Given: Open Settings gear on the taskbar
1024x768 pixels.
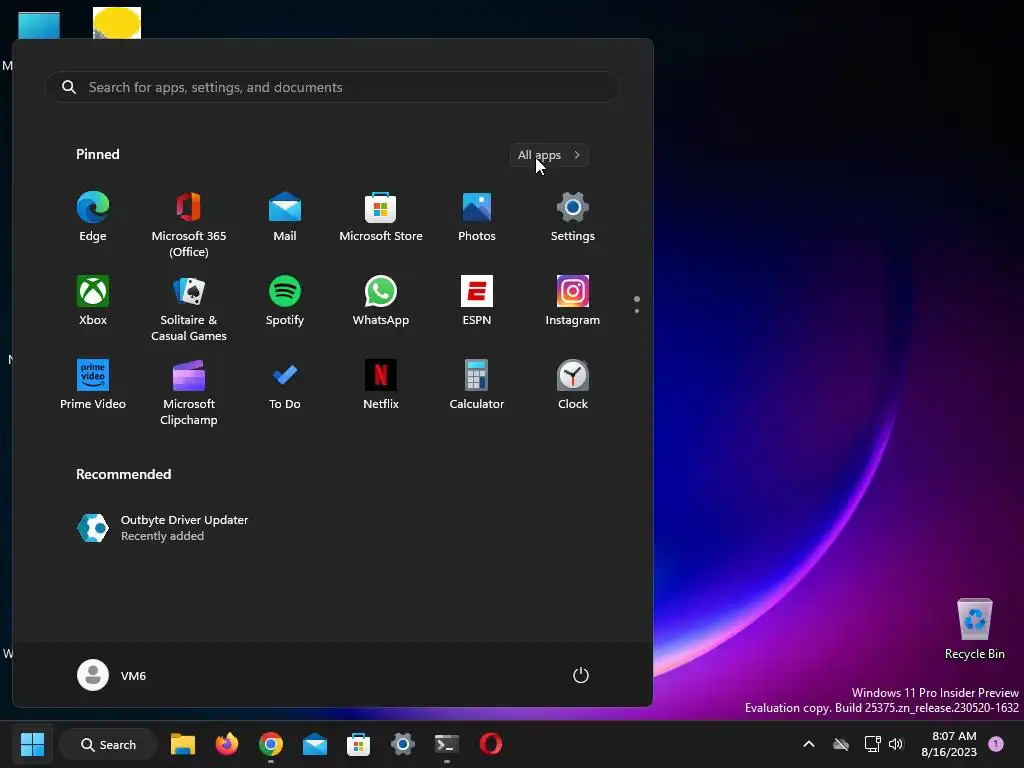Looking at the screenshot, I should point(403,744).
